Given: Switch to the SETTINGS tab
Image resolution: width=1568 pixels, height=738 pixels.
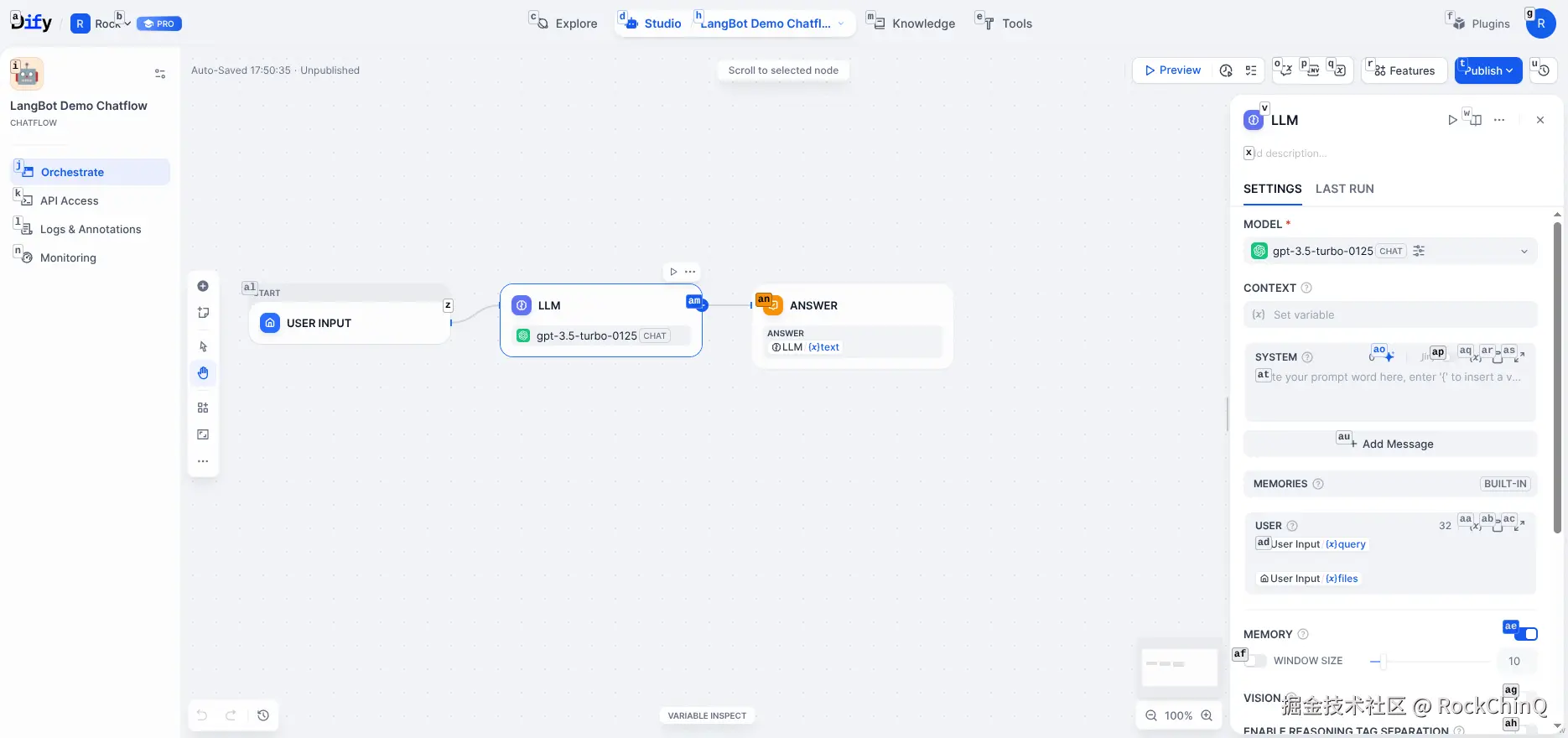Looking at the screenshot, I should click(1272, 189).
